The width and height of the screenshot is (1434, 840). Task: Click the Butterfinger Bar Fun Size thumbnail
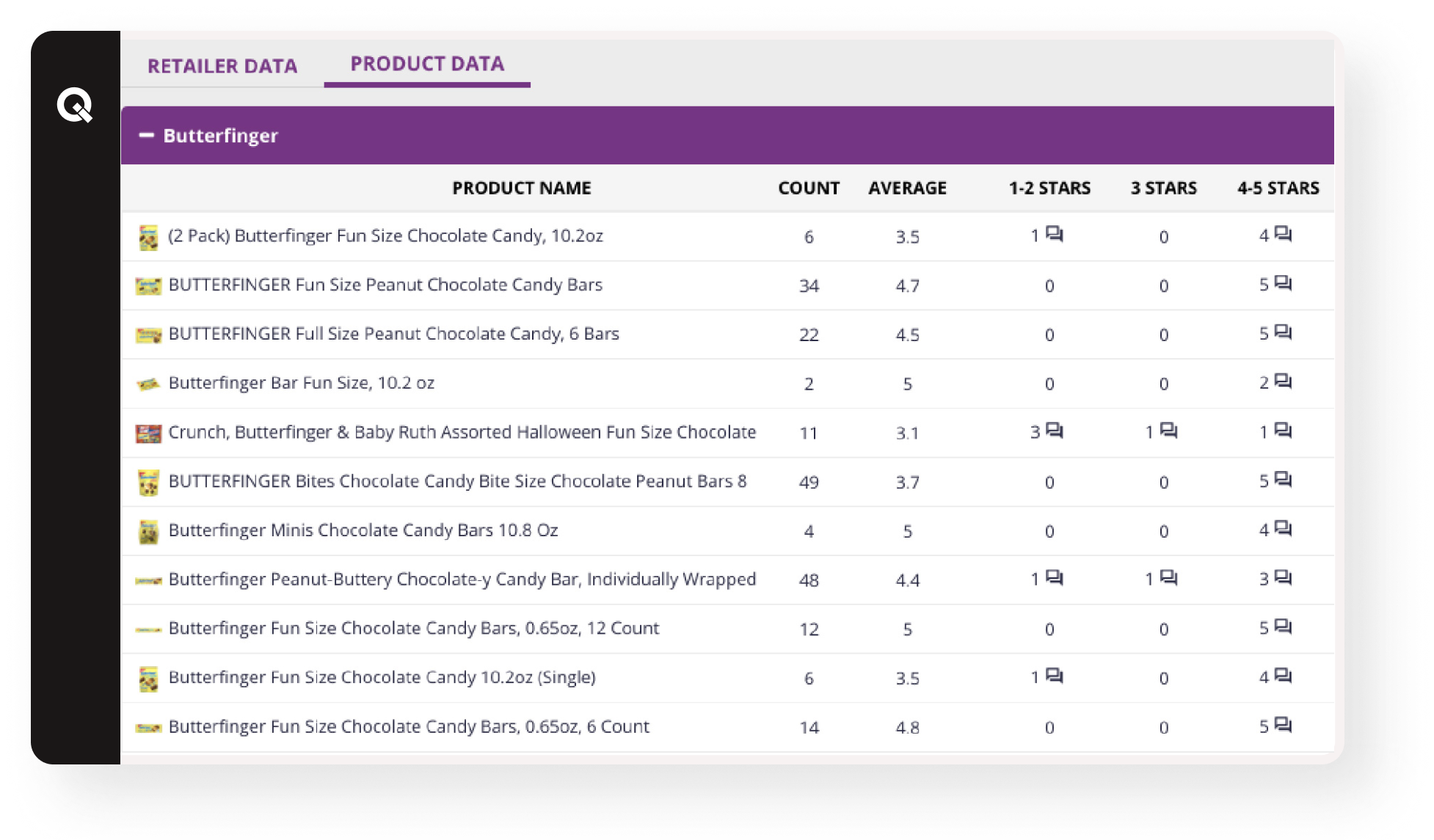[148, 384]
